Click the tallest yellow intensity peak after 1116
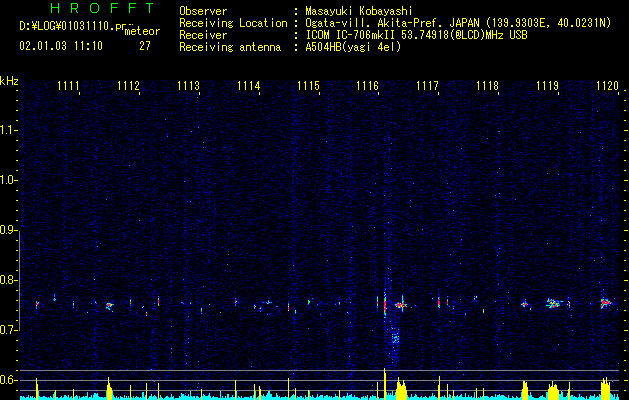 pos(385,384)
